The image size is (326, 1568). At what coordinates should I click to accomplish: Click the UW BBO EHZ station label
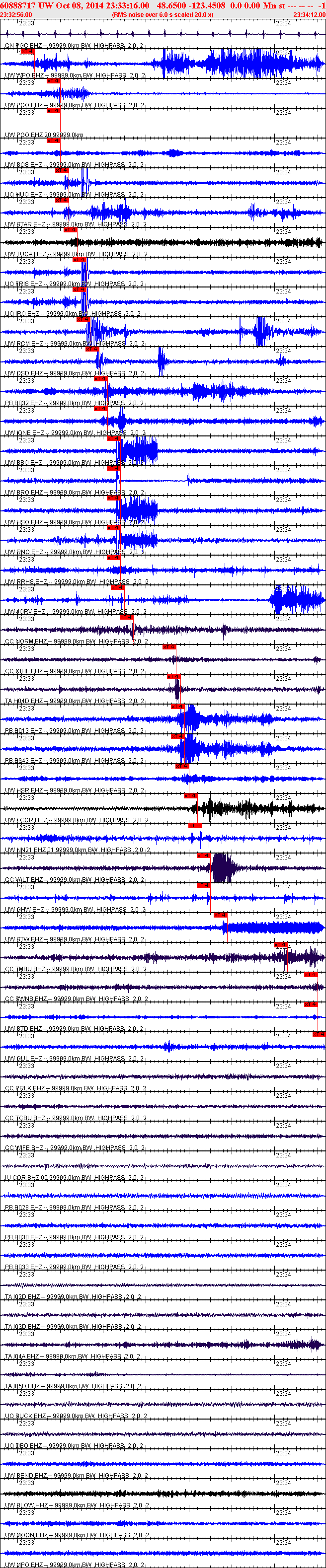(x=75, y=463)
